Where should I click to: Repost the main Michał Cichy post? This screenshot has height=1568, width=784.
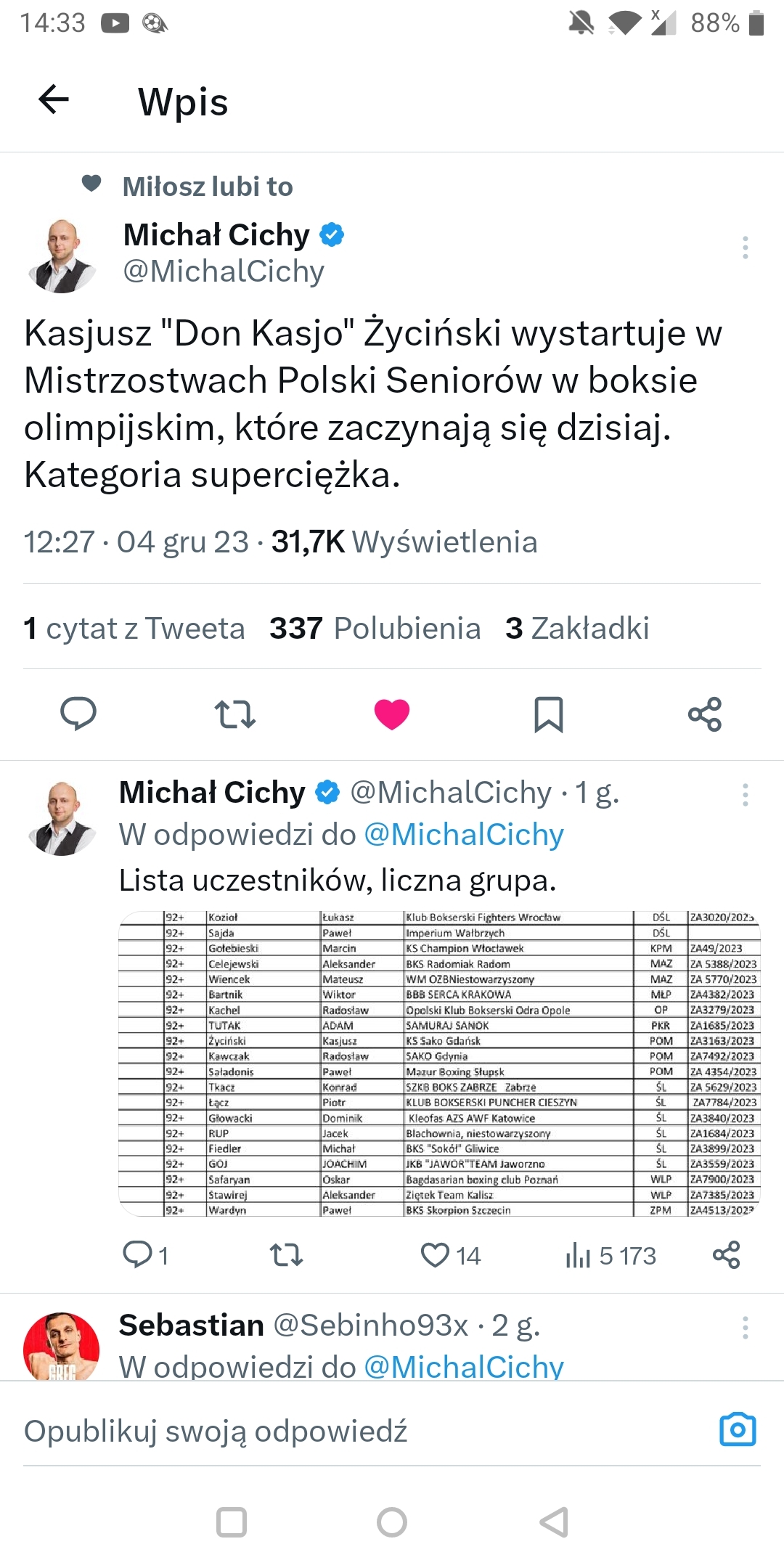click(235, 714)
